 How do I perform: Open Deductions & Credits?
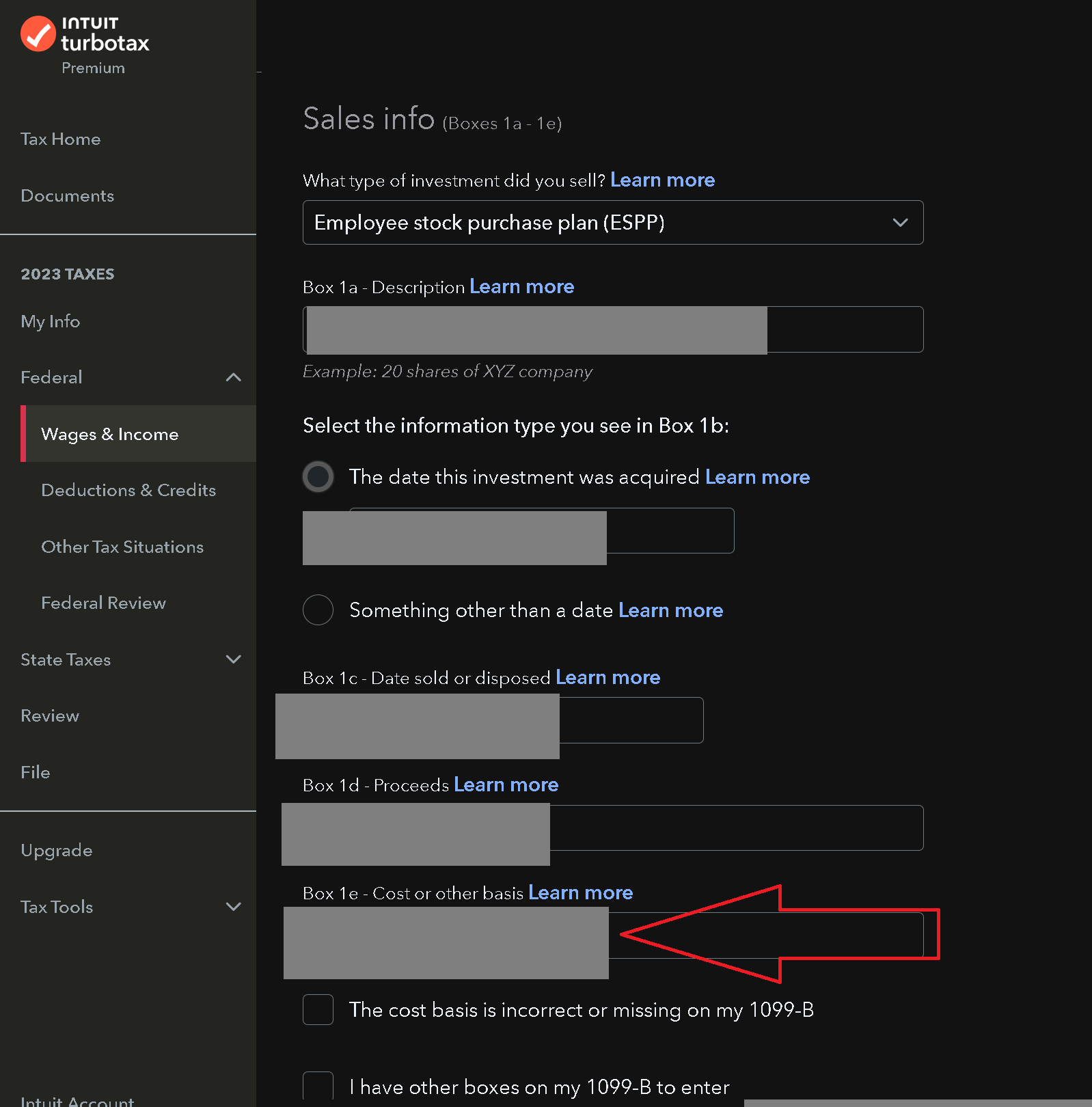click(x=128, y=490)
